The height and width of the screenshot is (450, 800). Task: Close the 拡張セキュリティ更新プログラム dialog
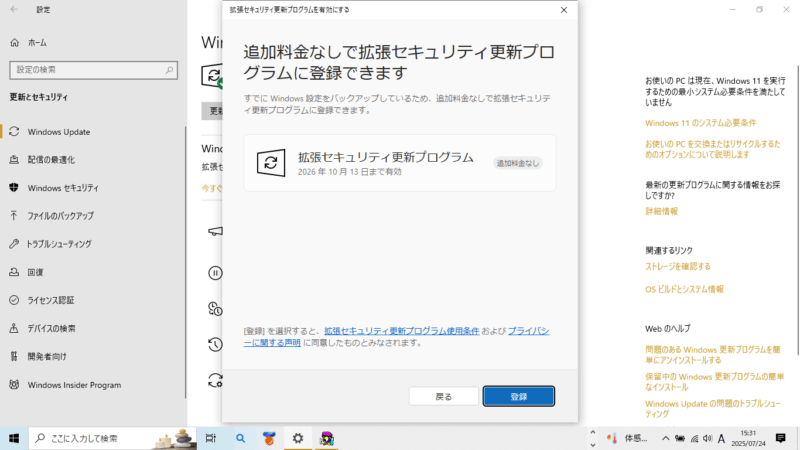(x=564, y=10)
